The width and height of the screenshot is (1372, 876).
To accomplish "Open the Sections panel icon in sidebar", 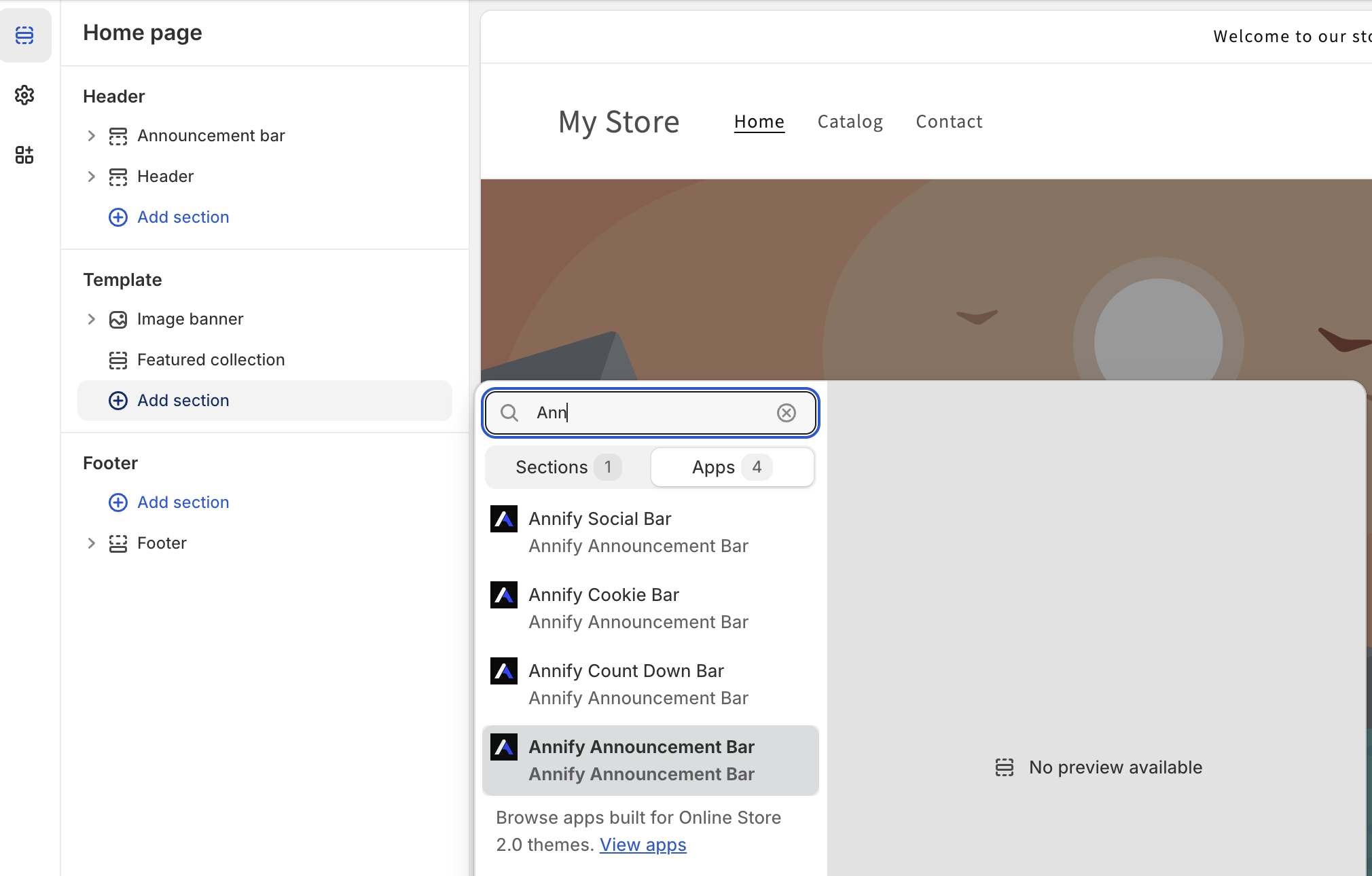I will point(24,35).
